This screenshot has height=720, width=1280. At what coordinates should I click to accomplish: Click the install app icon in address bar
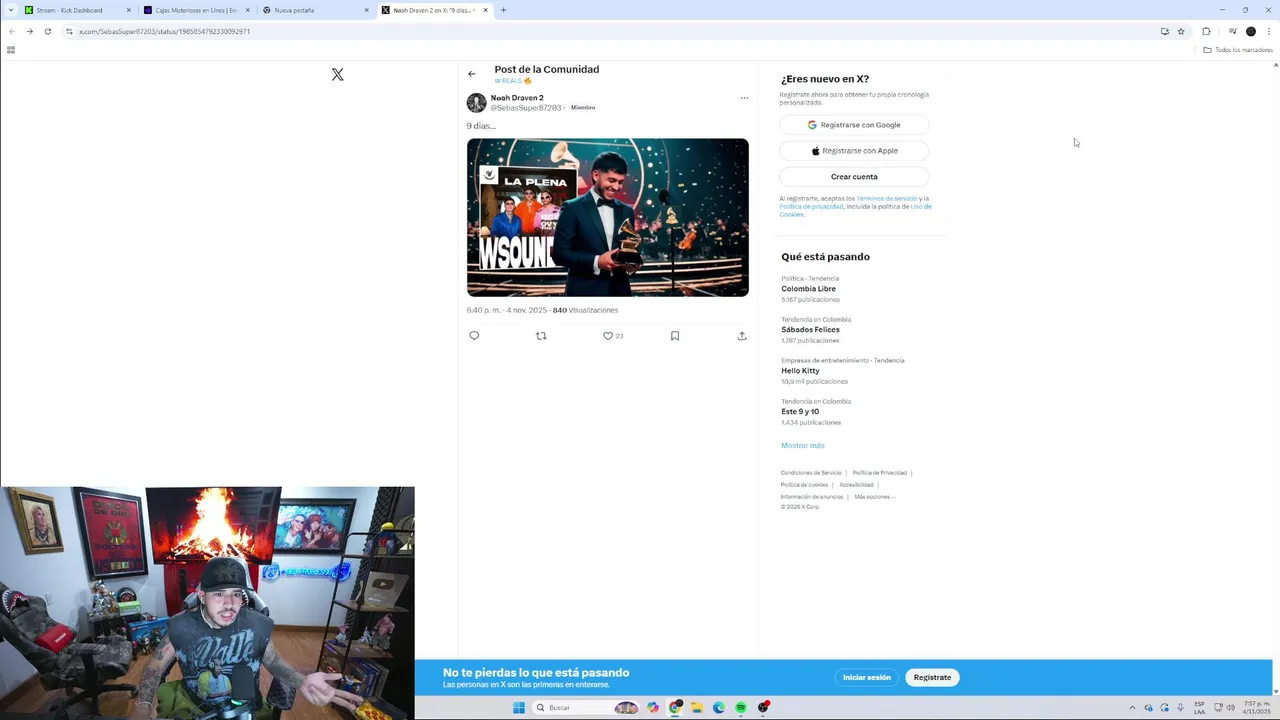tap(1165, 31)
